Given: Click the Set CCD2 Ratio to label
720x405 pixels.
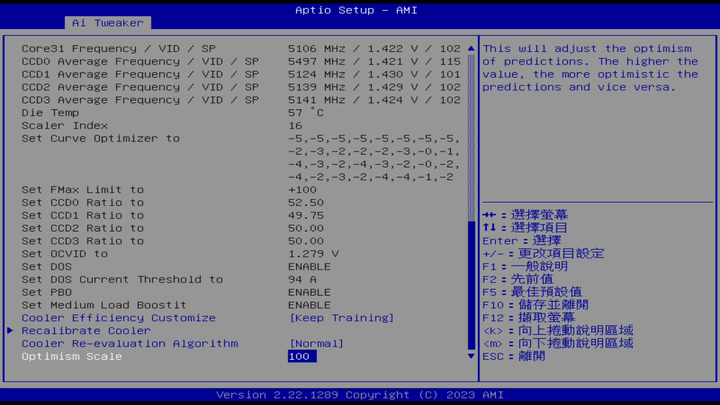Looking at the screenshot, I should [x=83, y=228].
